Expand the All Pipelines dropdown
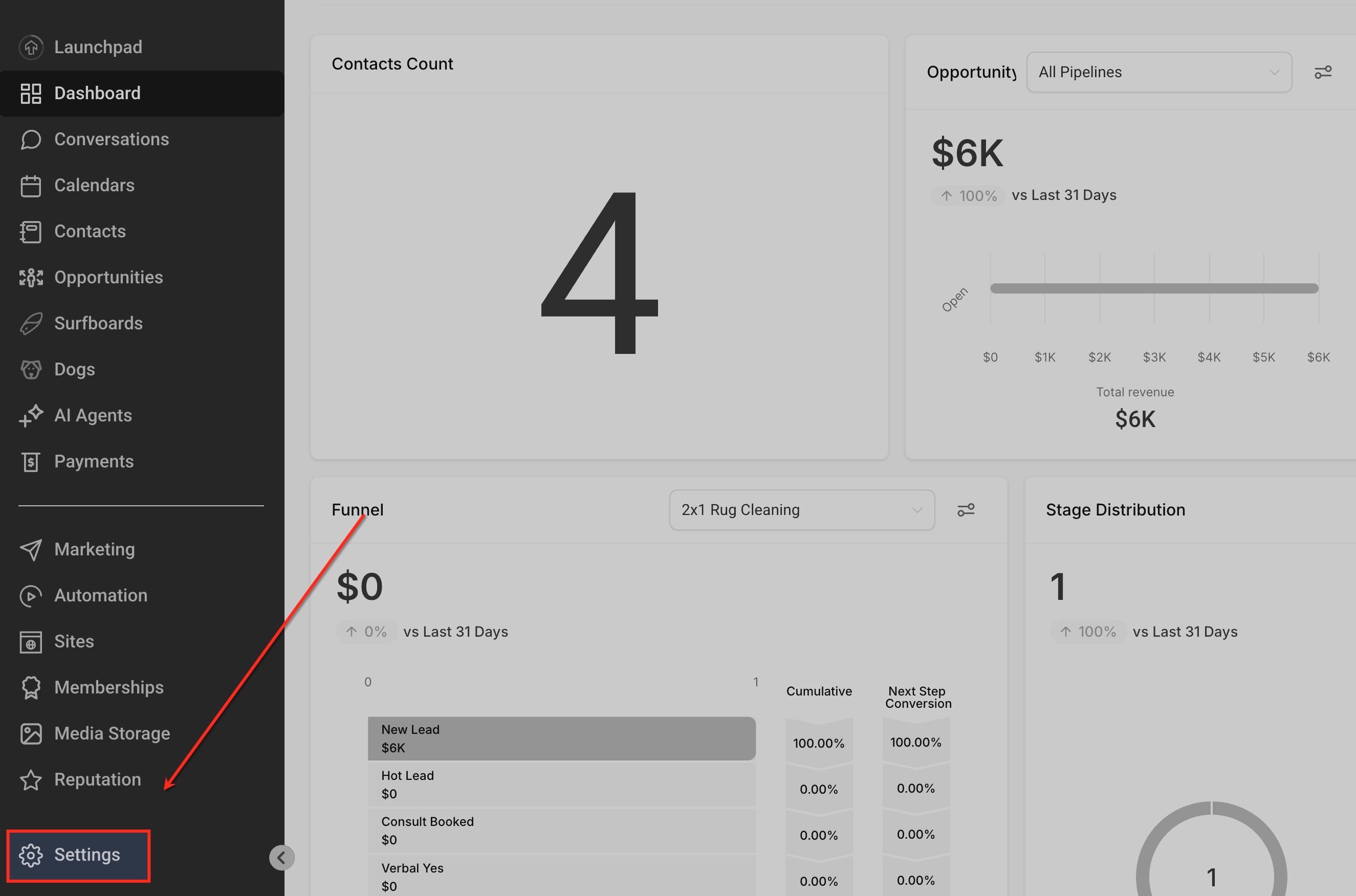This screenshot has width=1356, height=896. (1159, 72)
